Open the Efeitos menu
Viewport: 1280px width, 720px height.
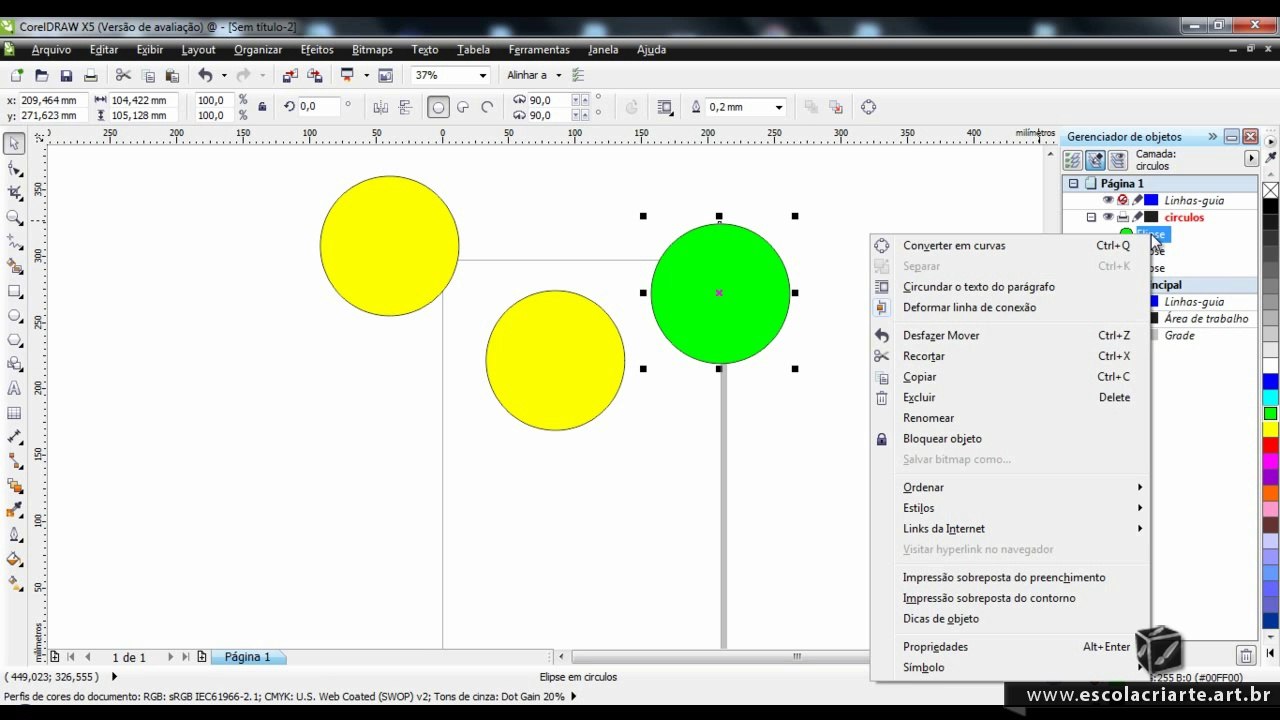pyautogui.click(x=317, y=49)
